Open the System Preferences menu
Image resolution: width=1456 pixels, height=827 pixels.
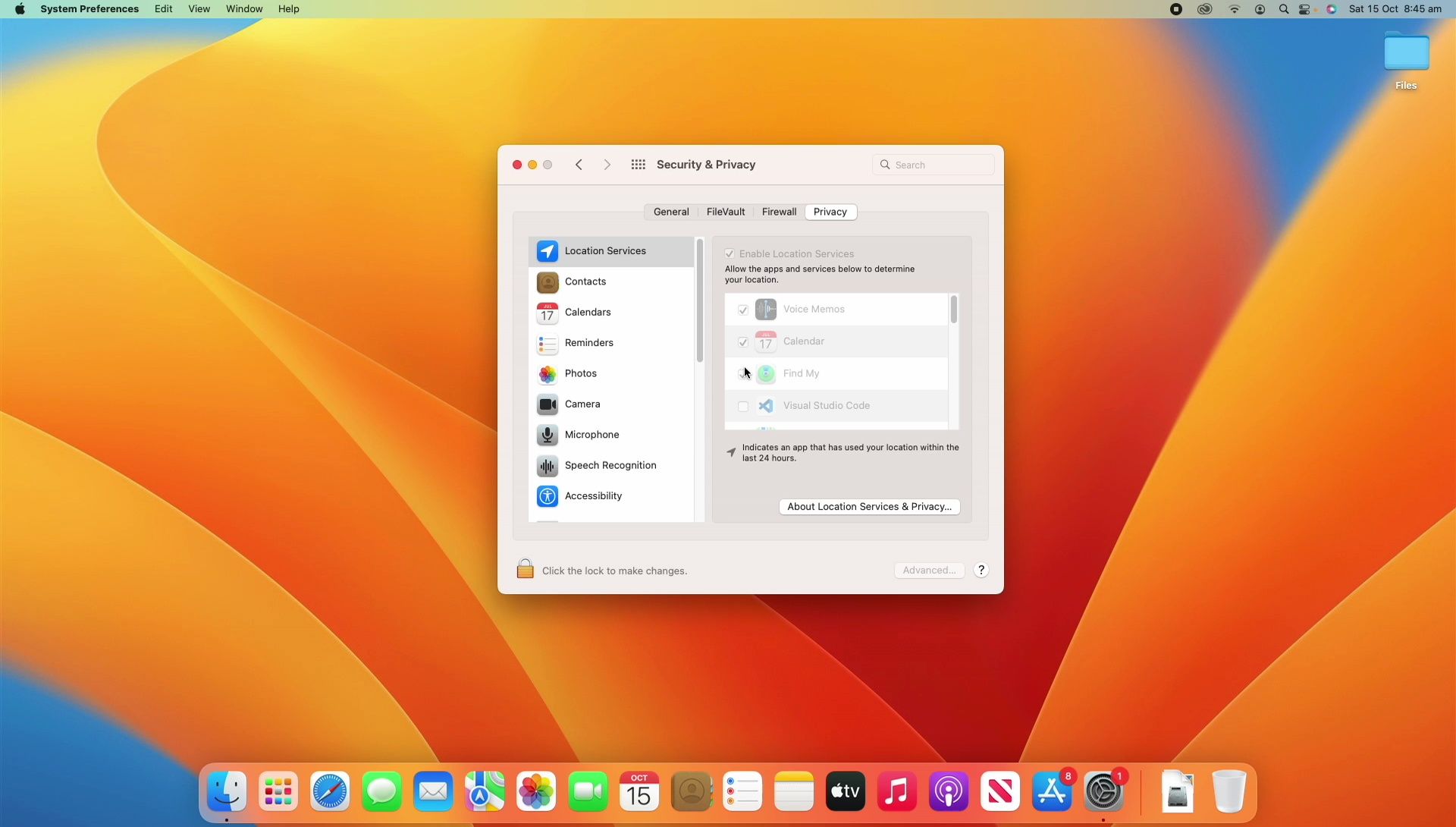click(x=89, y=9)
